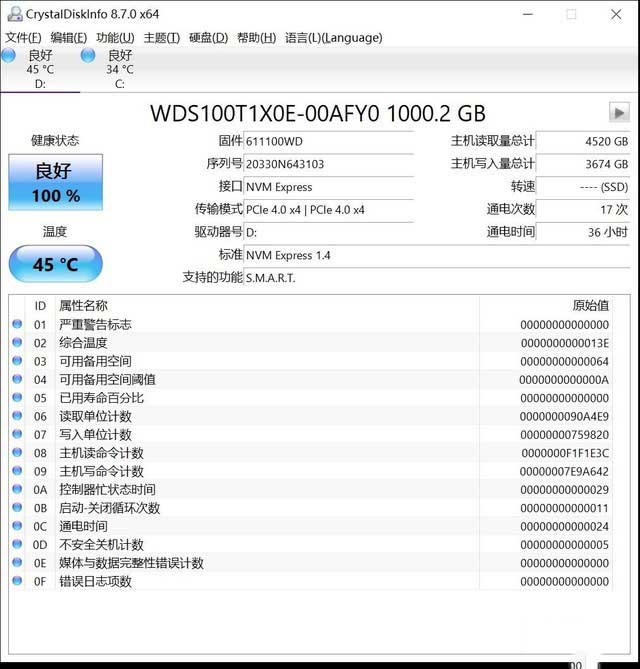Select the 控制器忙状态时间 attribute row
This screenshot has width=640, height=669.
311,489
